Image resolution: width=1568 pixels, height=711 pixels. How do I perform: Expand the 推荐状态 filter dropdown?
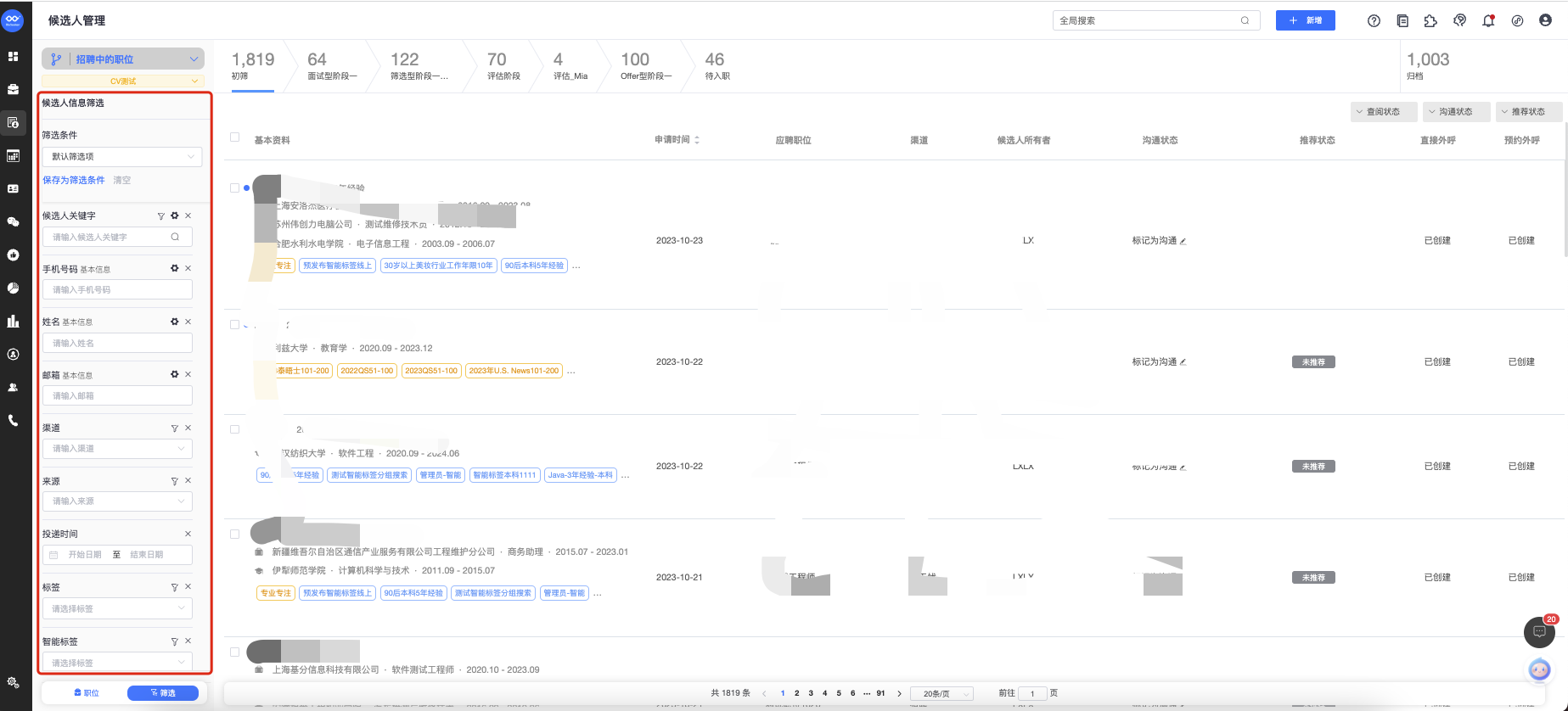click(1529, 111)
